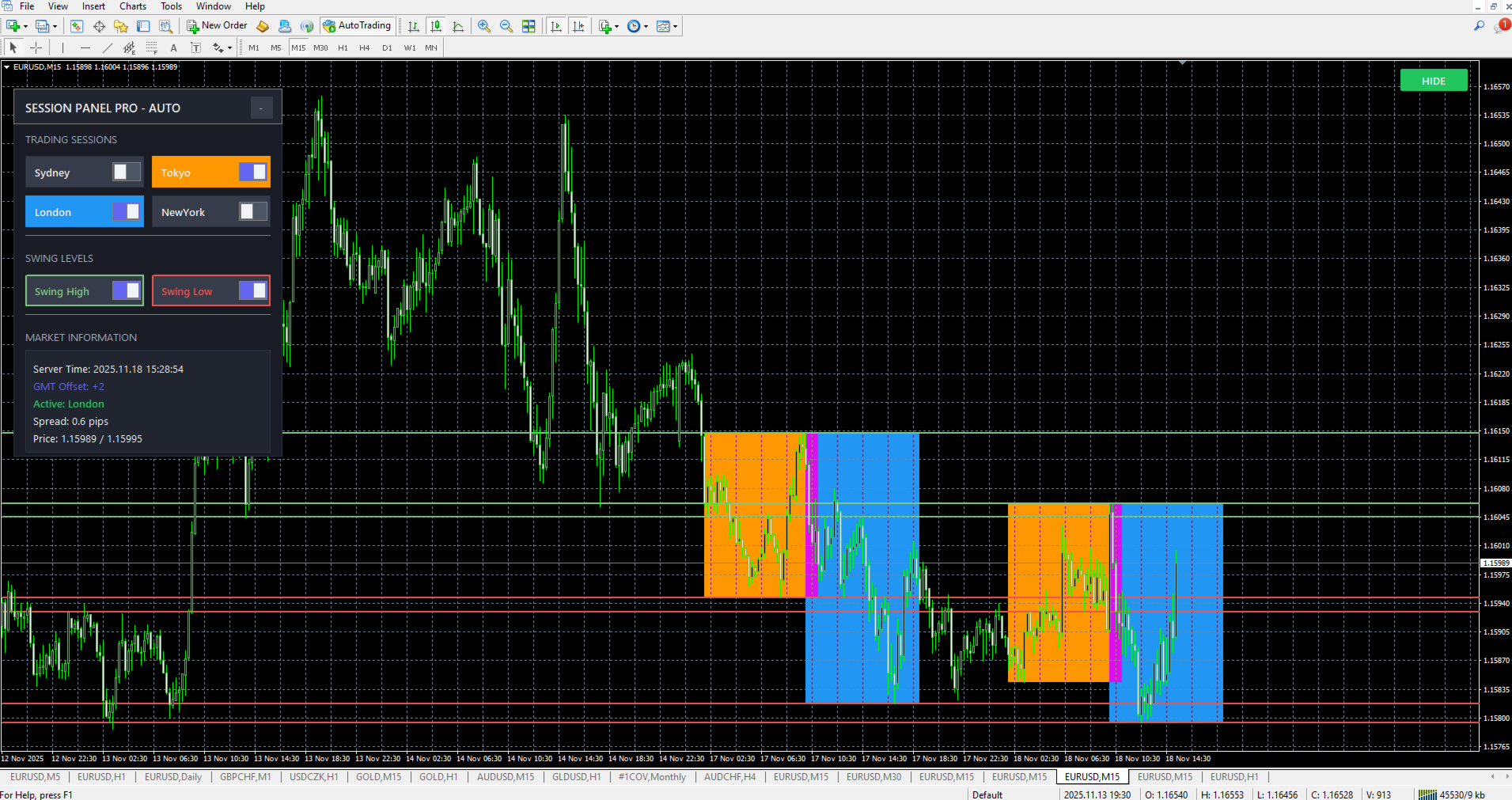The height and width of the screenshot is (800, 1512).
Task: Open the Charts menu
Action: 133,6
